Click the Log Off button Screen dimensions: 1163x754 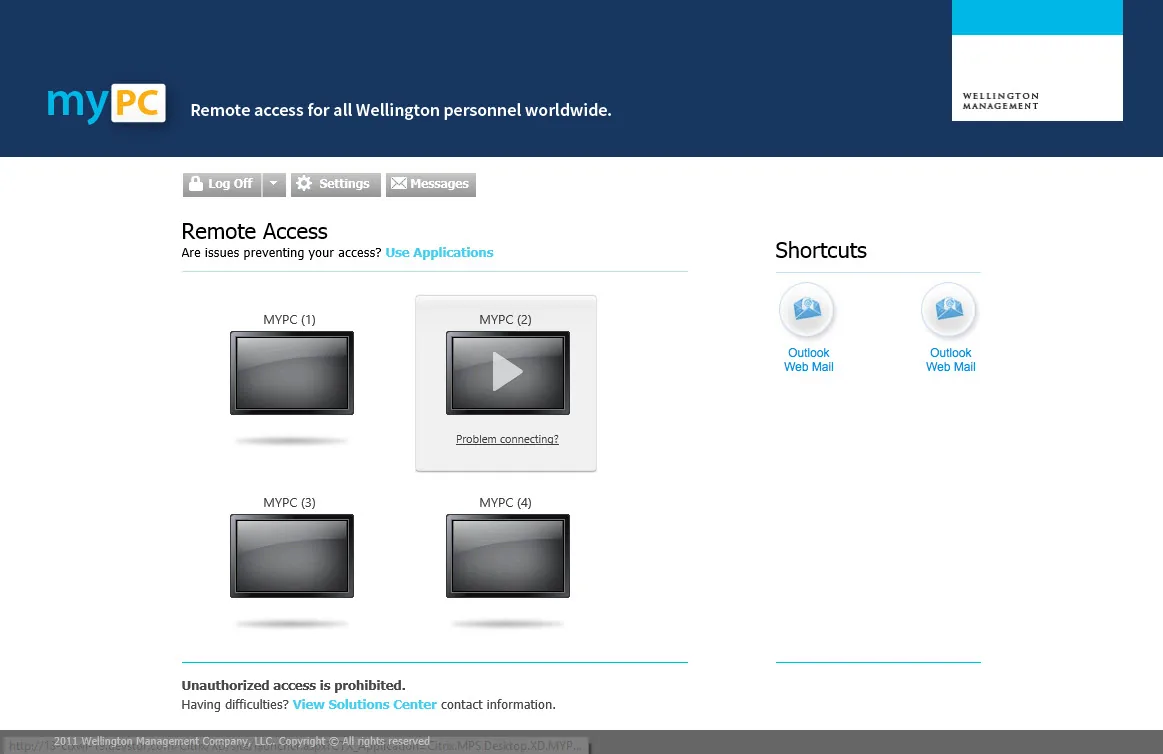click(222, 185)
